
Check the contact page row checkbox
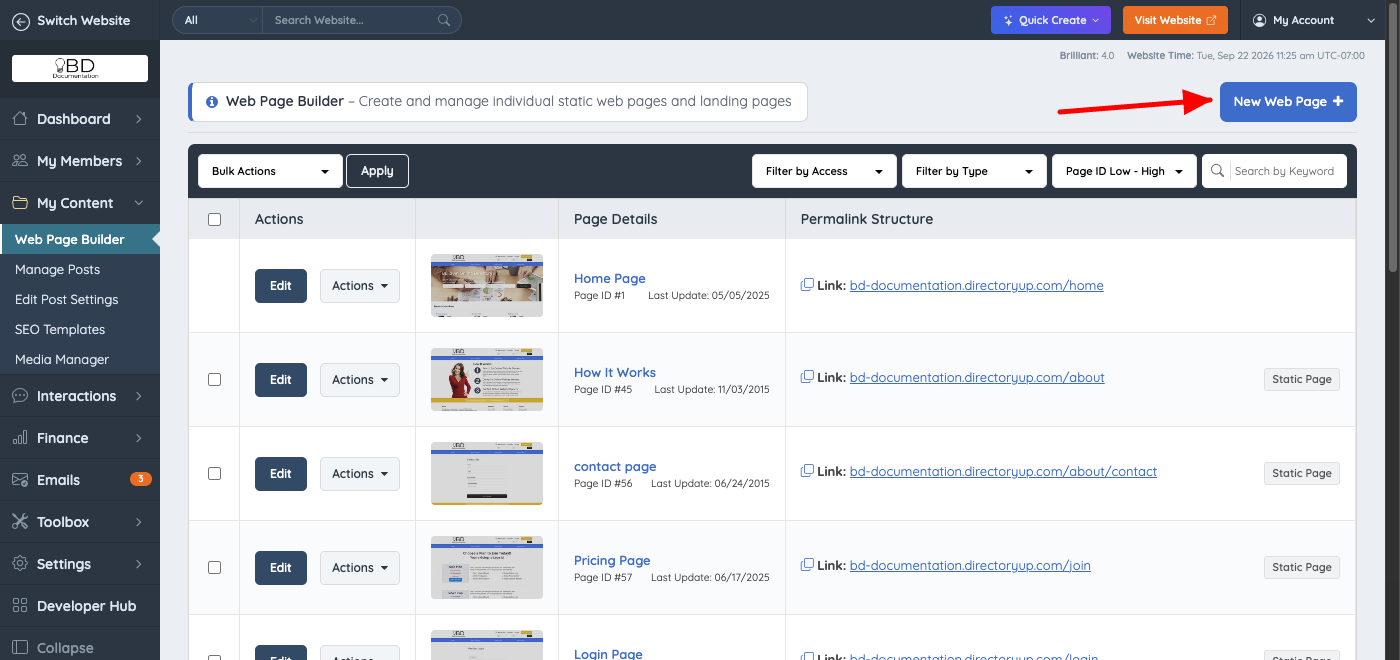pos(214,473)
